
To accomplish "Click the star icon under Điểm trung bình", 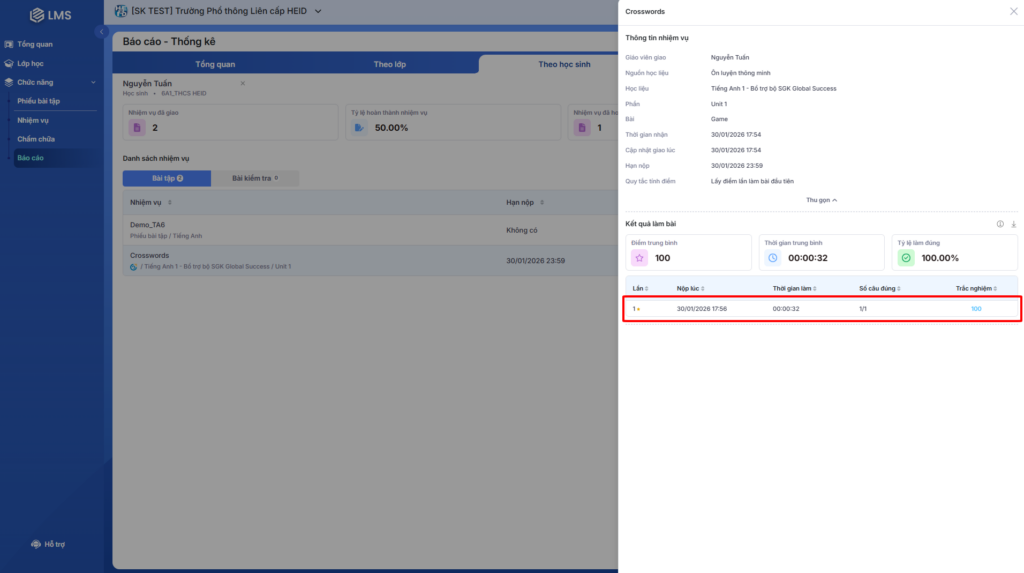I will pyautogui.click(x=638, y=258).
